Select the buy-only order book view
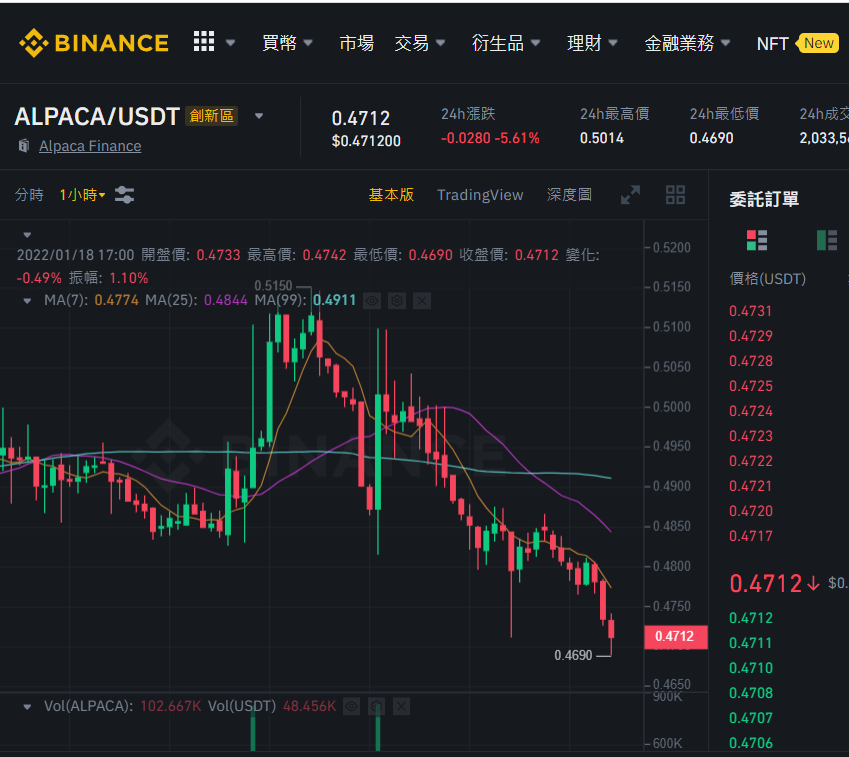 point(827,240)
